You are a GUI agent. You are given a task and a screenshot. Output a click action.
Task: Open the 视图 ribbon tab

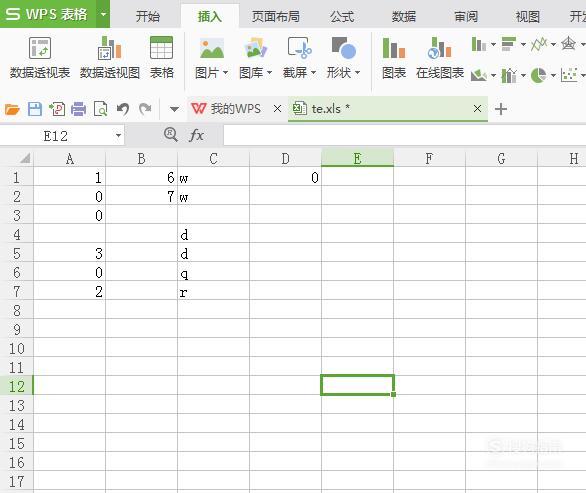528,16
